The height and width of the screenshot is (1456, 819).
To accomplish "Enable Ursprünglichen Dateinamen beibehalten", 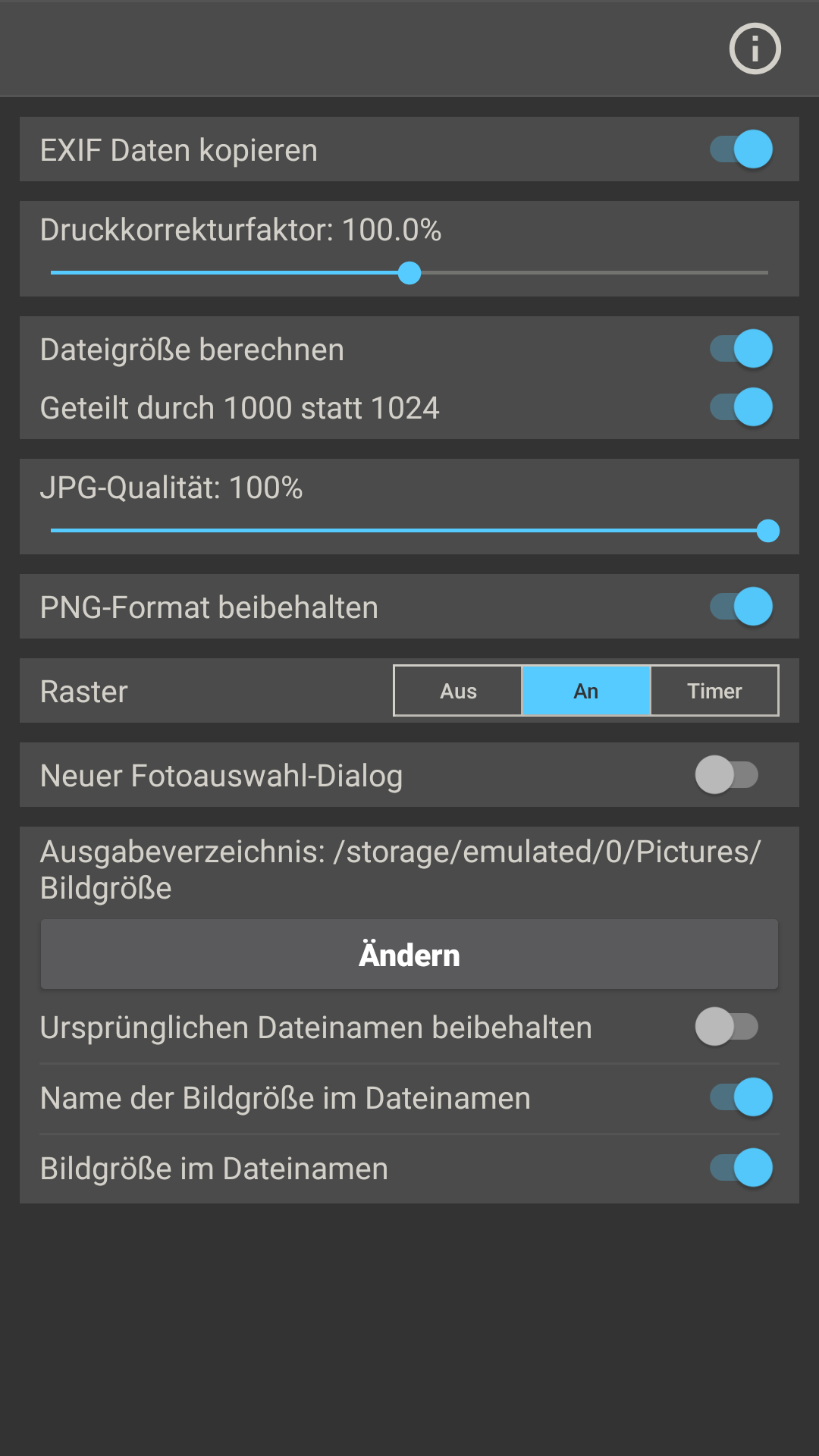I will (x=727, y=1027).
